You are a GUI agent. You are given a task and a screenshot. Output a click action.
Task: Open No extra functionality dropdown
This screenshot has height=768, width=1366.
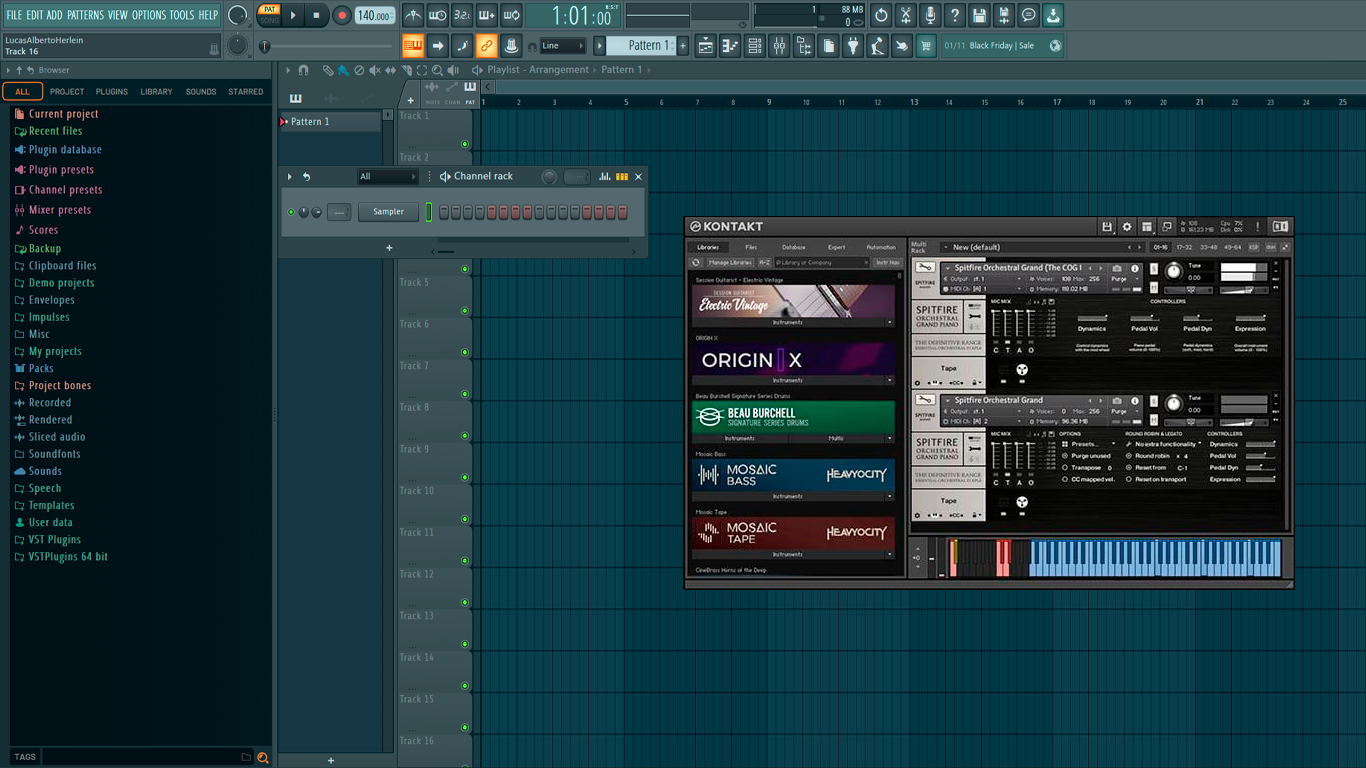click(x=1166, y=444)
